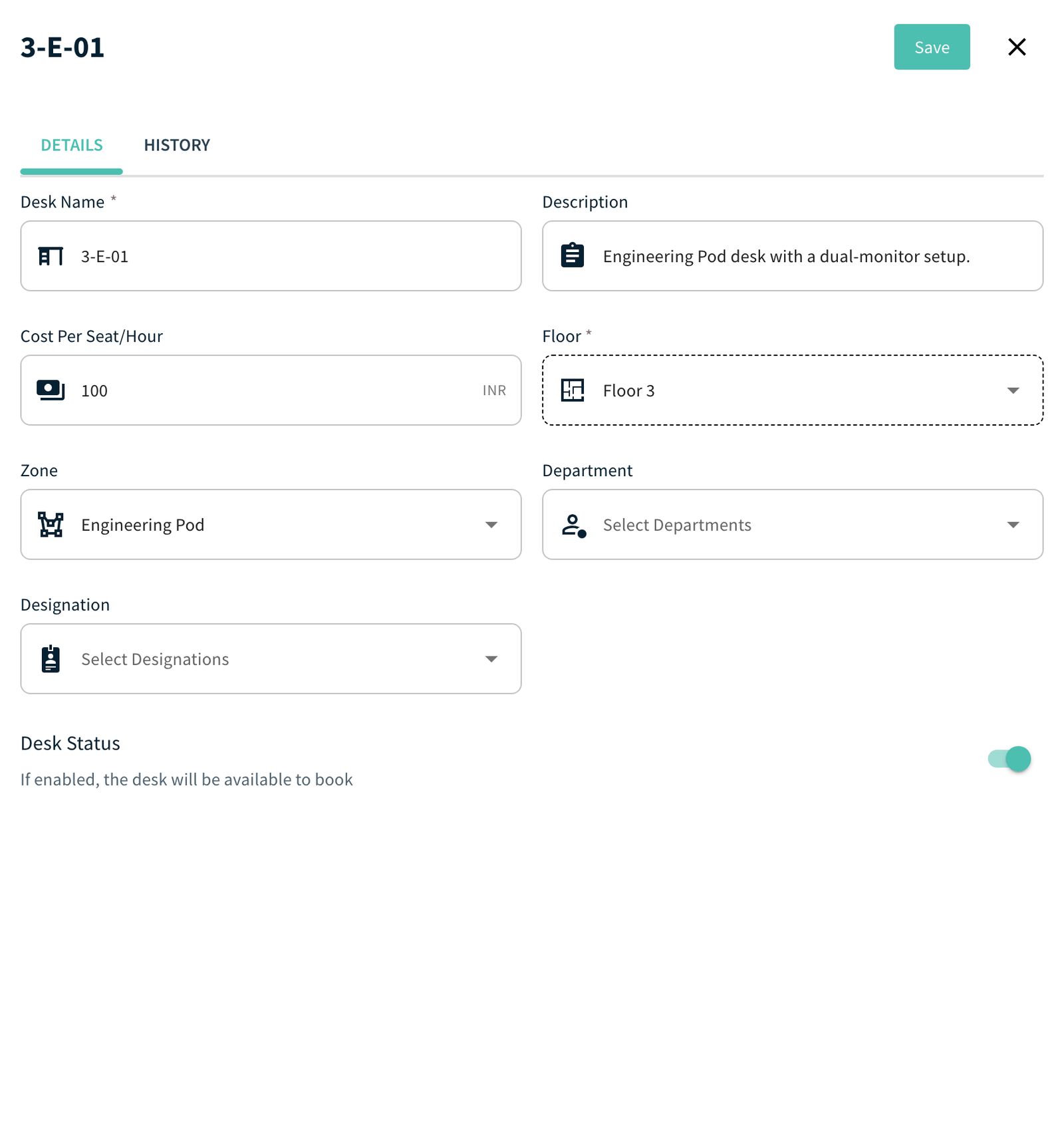
Task: Open the Select Designations dropdown
Action: pos(271,659)
